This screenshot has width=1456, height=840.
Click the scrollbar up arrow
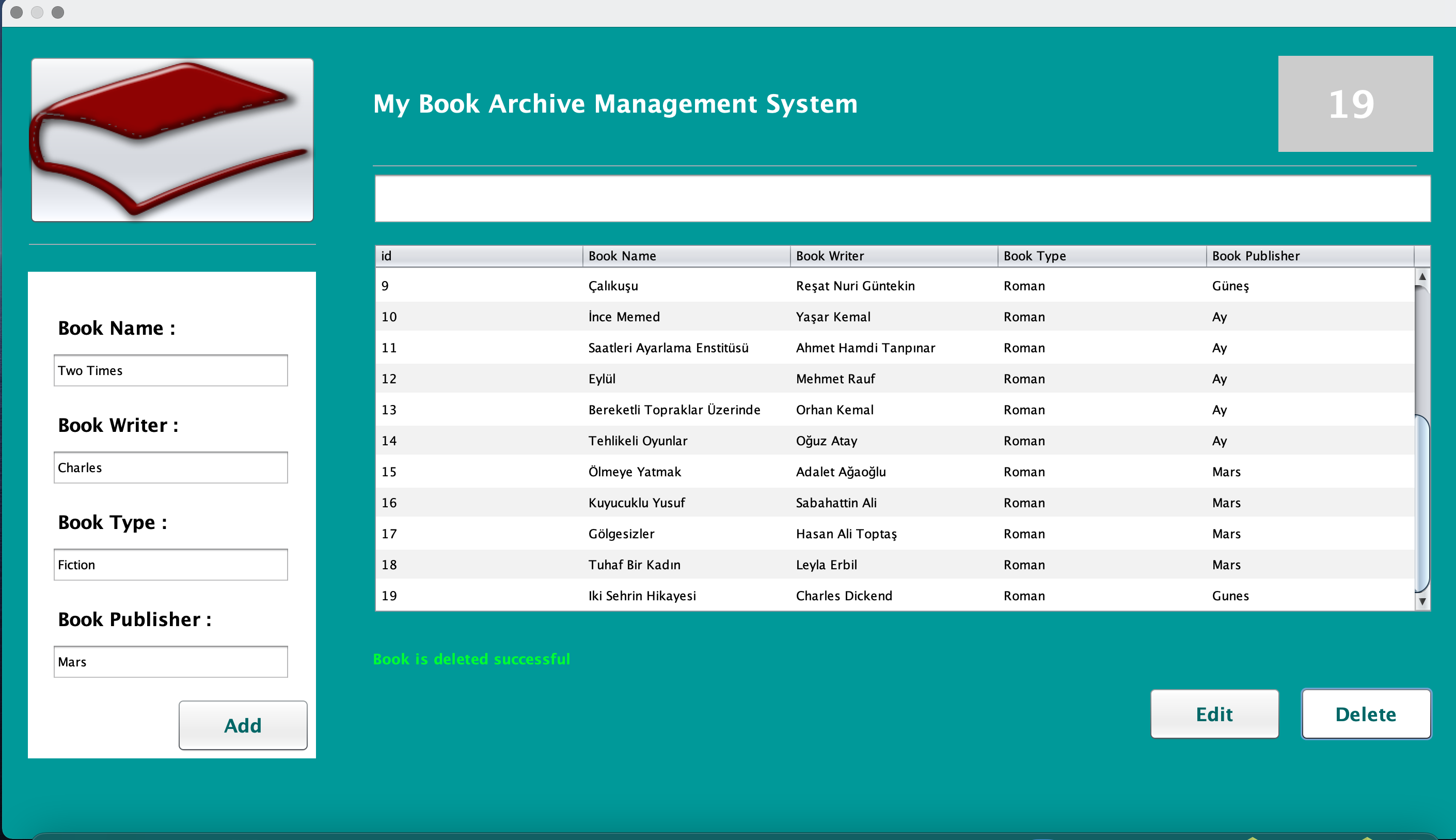pos(1421,277)
